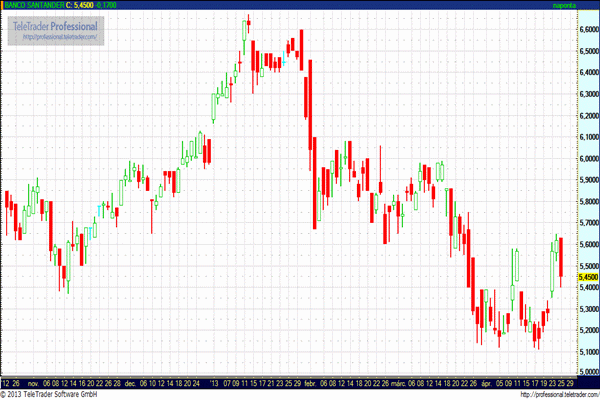Select the febr. label on date axis
This screenshot has width=600, height=400.
point(309,383)
